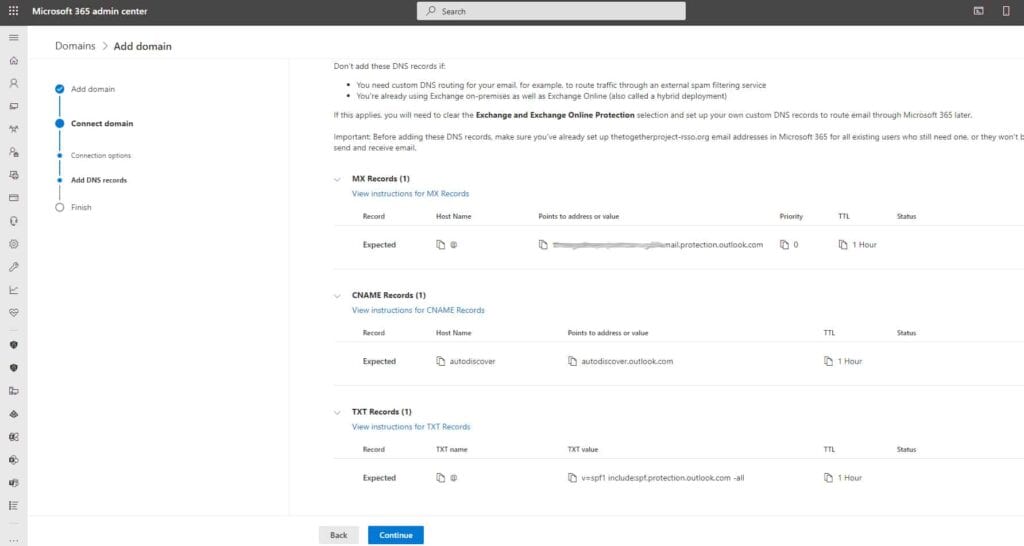Go to Home in the sidebar
This screenshot has width=1024, height=546.
(x=14, y=61)
